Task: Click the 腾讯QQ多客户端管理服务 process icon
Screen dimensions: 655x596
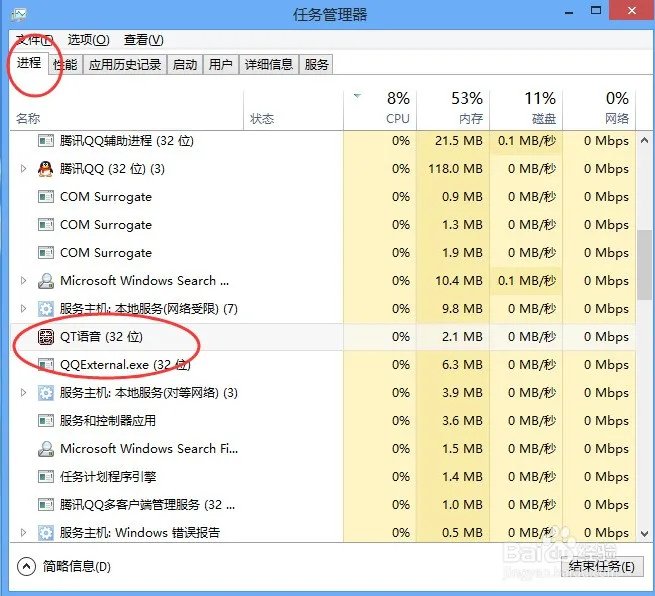Action: click(46, 505)
